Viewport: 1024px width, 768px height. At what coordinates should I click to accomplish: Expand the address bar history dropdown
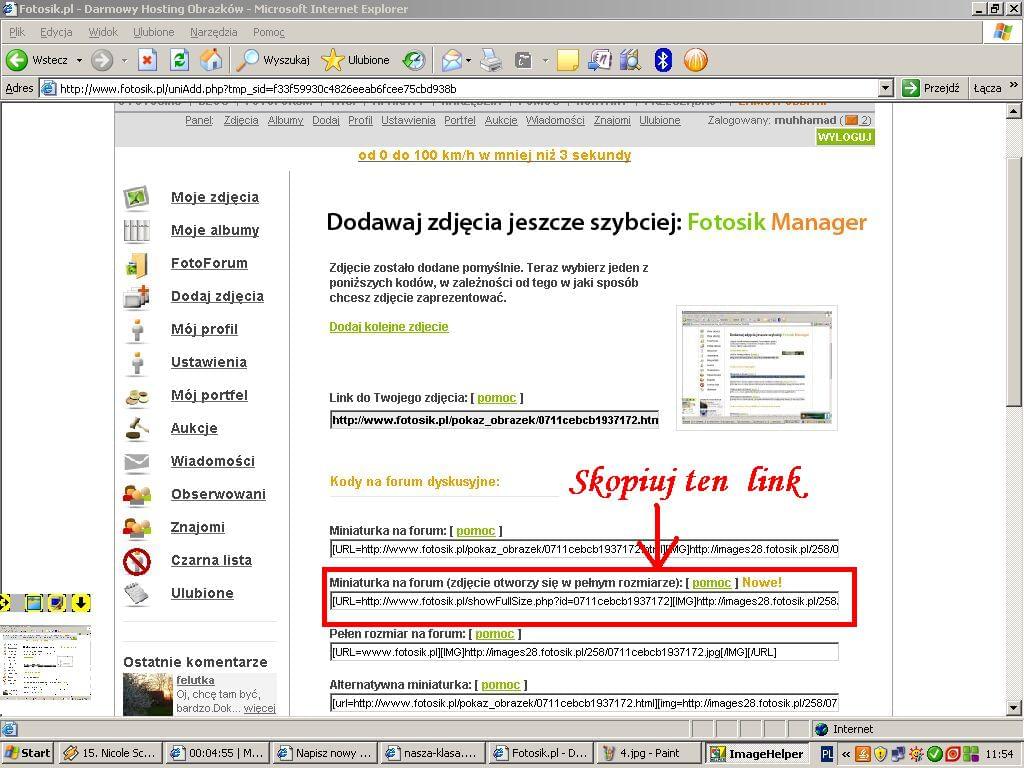(886, 88)
